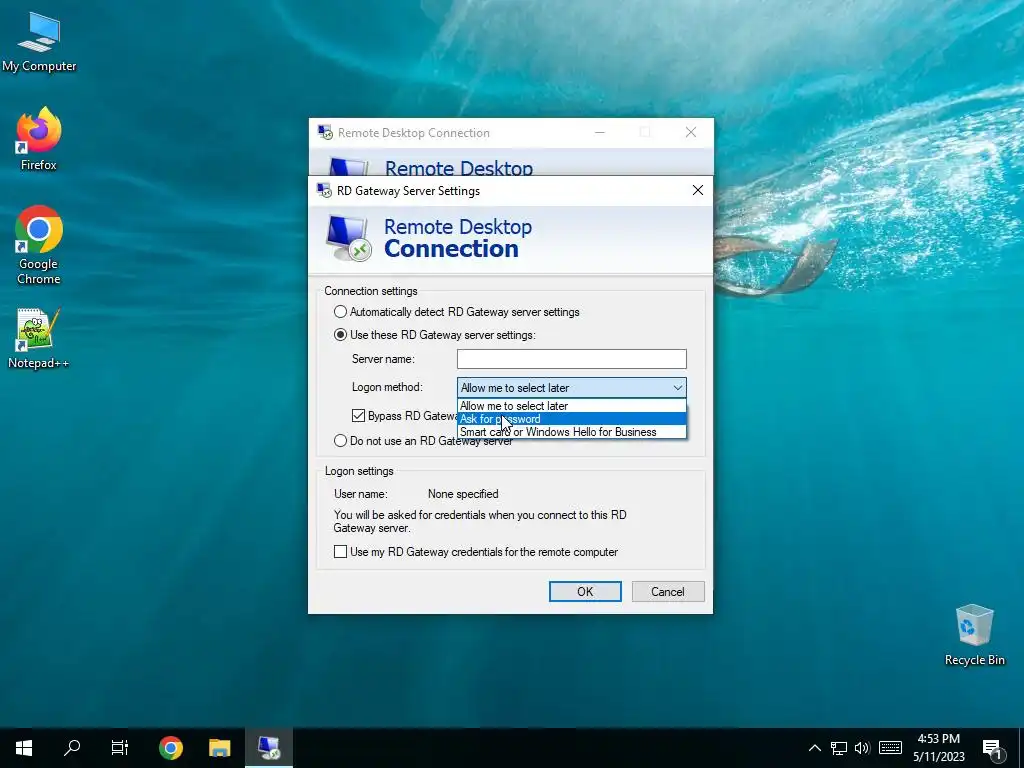Screen dimensions: 1024x768
Task: Open the Recycle Bin icon
Action: pyautogui.click(x=974, y=635)
